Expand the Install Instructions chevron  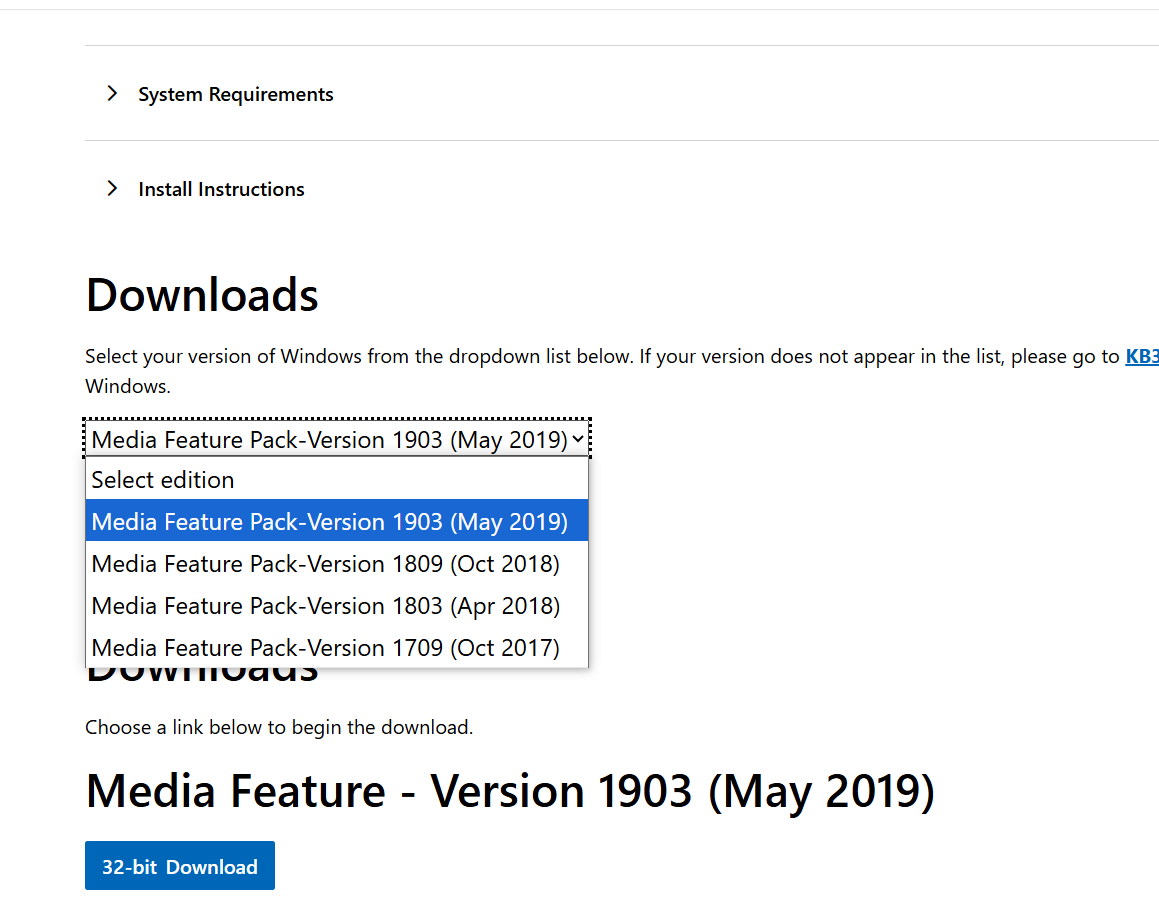(112, 188)
